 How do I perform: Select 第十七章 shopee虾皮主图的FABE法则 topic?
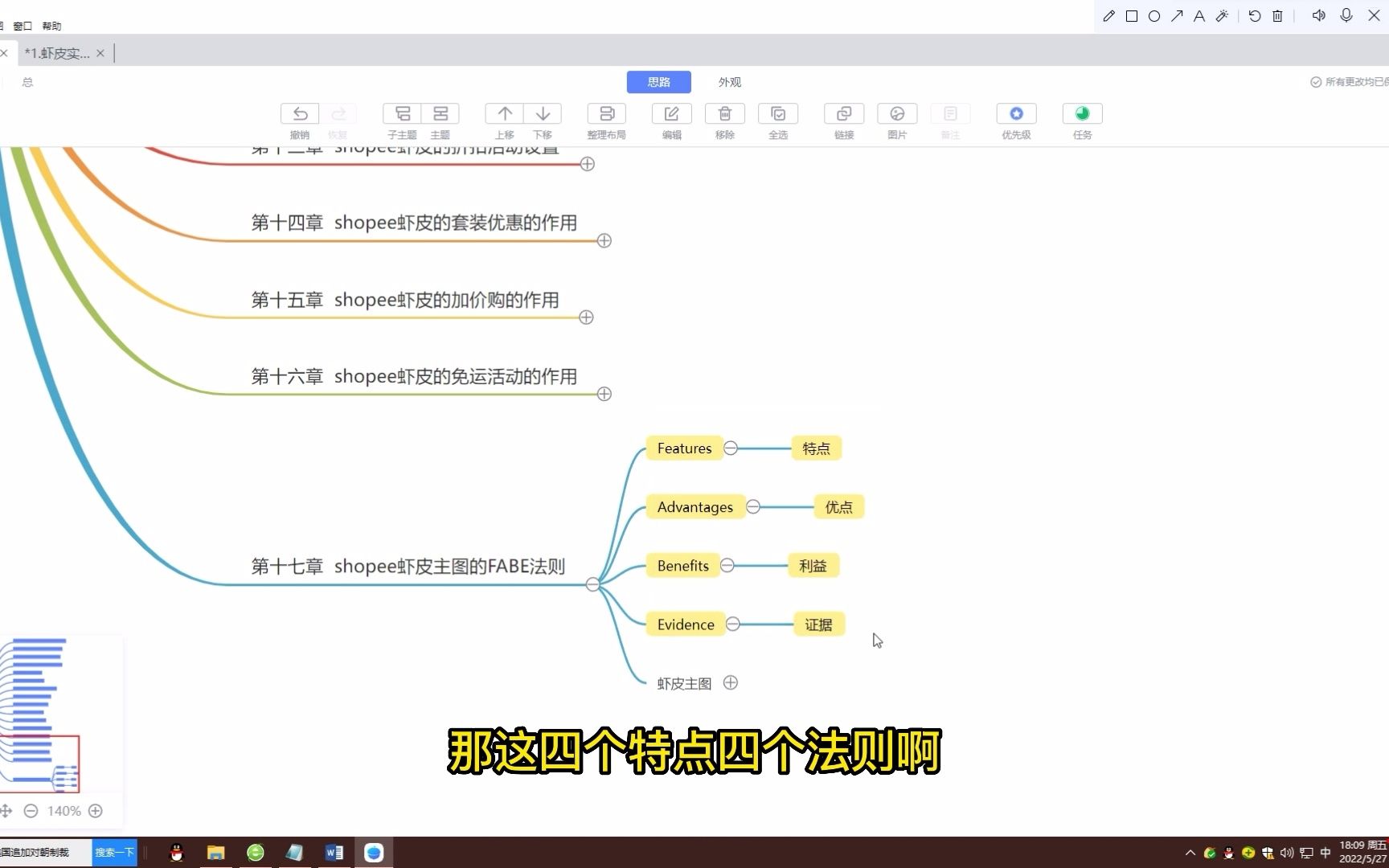[408, 566]
